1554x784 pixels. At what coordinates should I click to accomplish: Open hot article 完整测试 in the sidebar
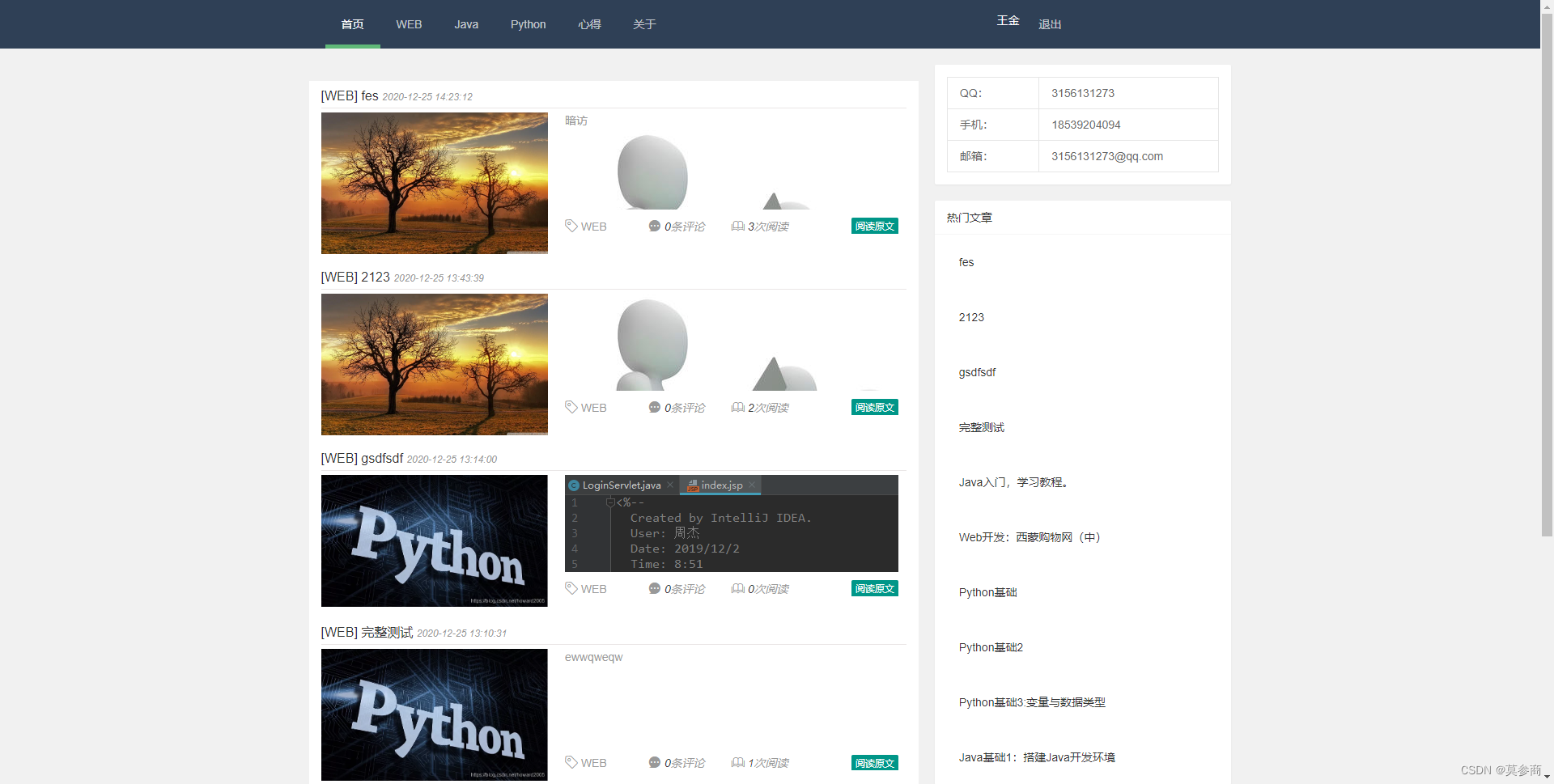[x=982, y=427]
